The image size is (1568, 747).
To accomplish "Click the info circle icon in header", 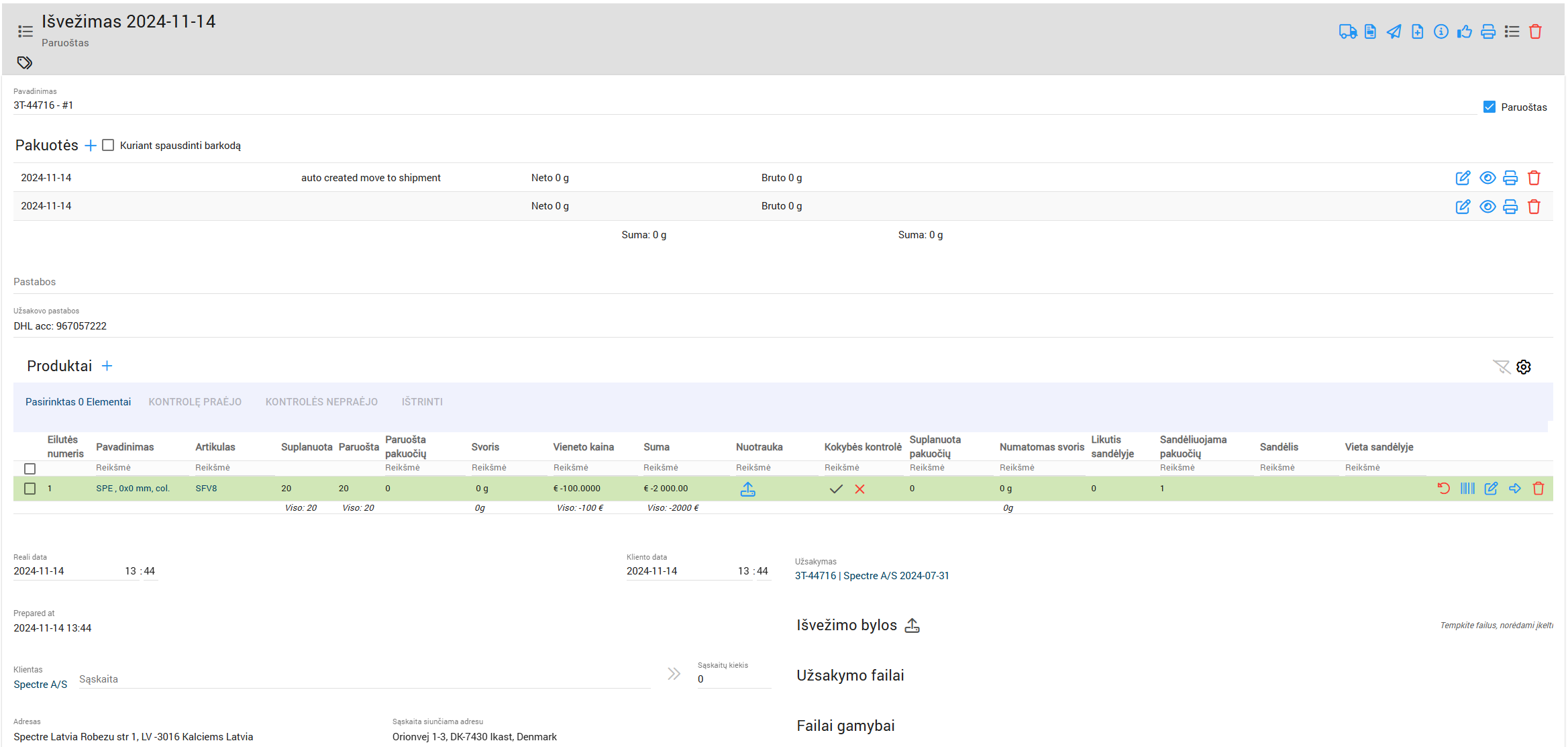I will click(x=1441, y=32).
